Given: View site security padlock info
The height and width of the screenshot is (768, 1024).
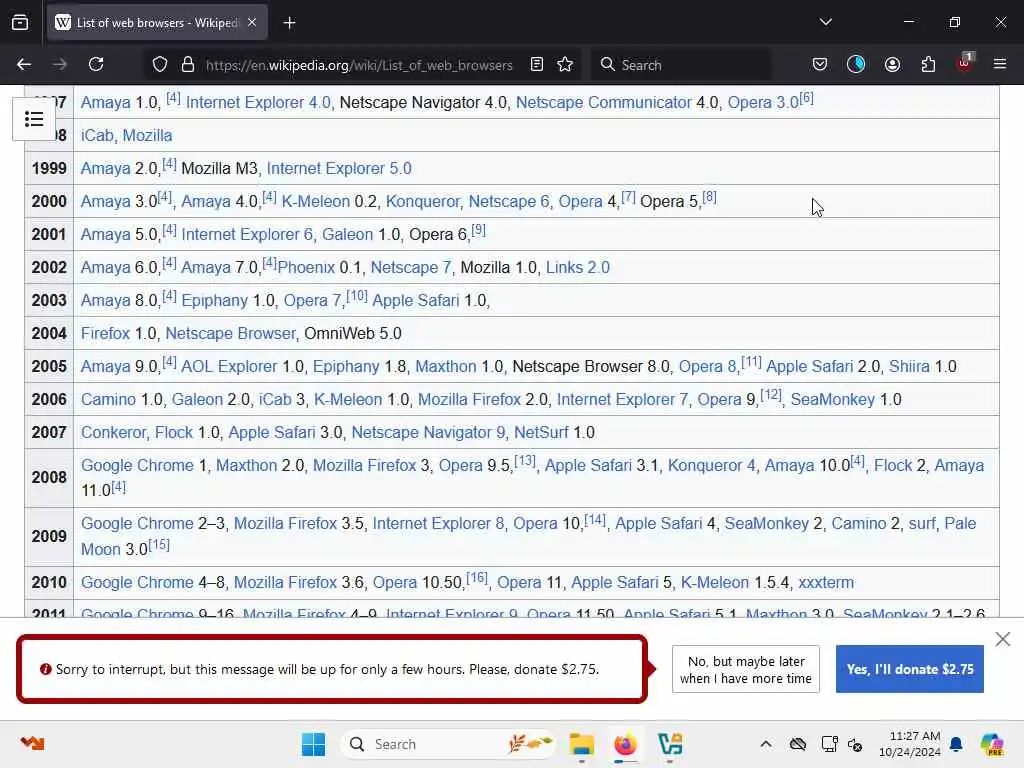Looking at the screenshot, I should 188,65.
